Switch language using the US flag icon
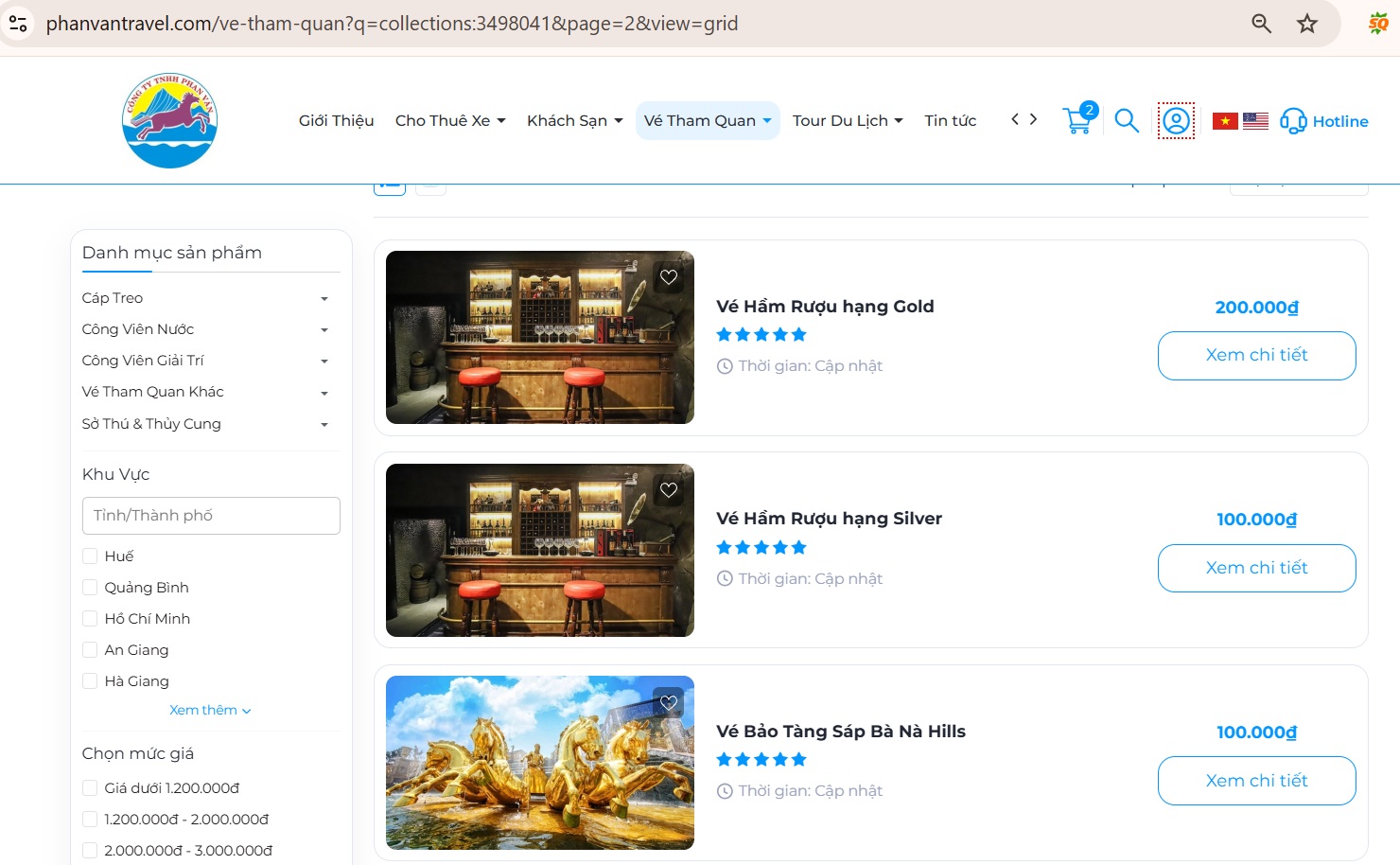 click(1256, 120)
